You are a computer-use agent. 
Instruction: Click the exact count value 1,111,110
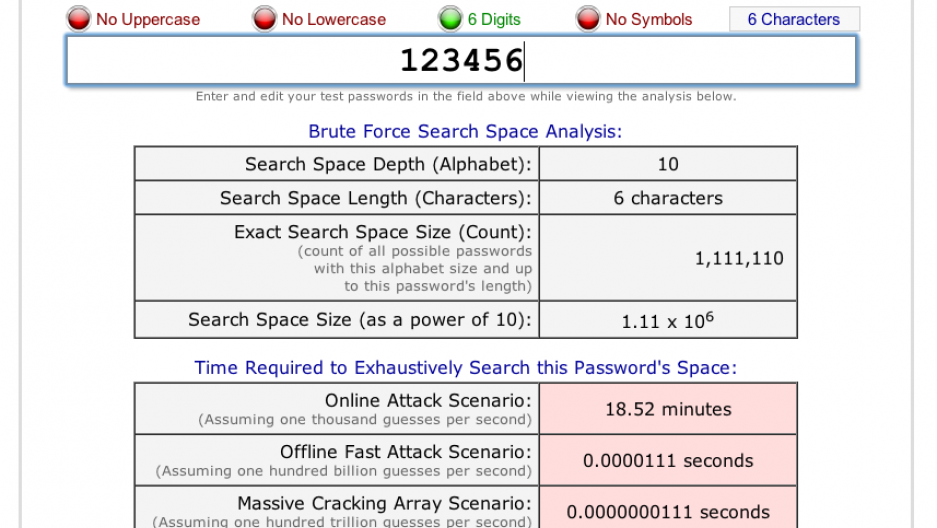[x=739, y=258]
